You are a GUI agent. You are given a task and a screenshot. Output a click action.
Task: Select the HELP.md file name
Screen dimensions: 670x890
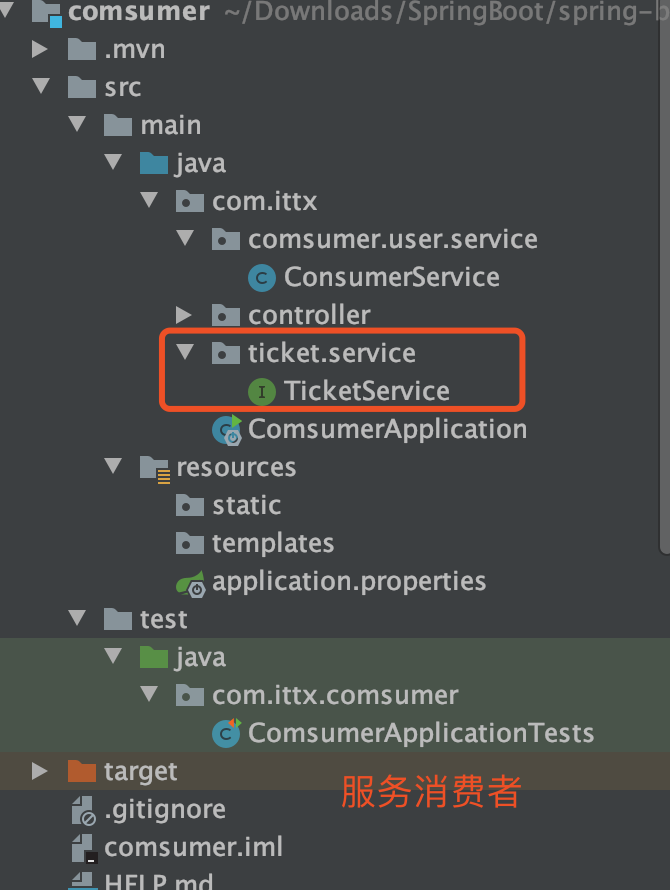pos(159,881)
